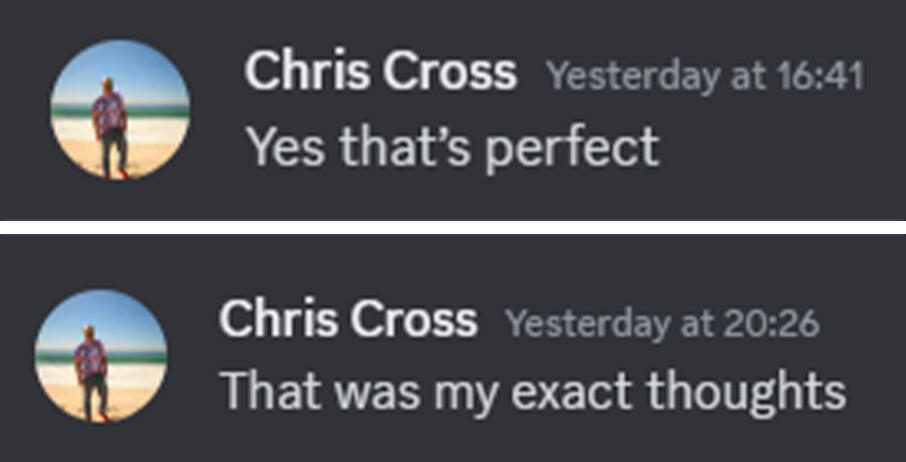Image resolution: width=906 pixels, height=462 pixels.
Task: Click the 'That was my exact thoughts' message
Action: click(532, 390)
